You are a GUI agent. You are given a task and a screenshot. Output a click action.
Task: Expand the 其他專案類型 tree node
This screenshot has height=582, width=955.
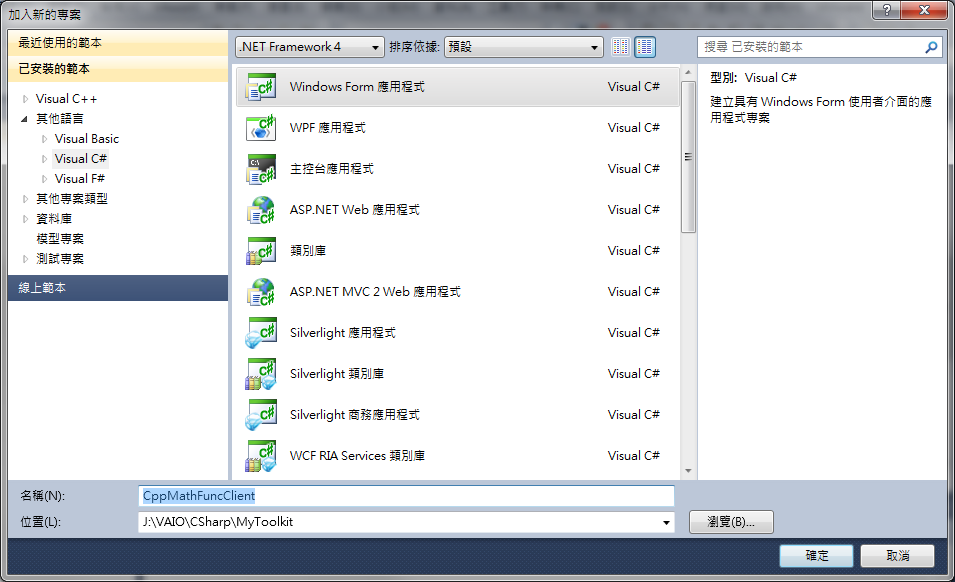(25, 198)
